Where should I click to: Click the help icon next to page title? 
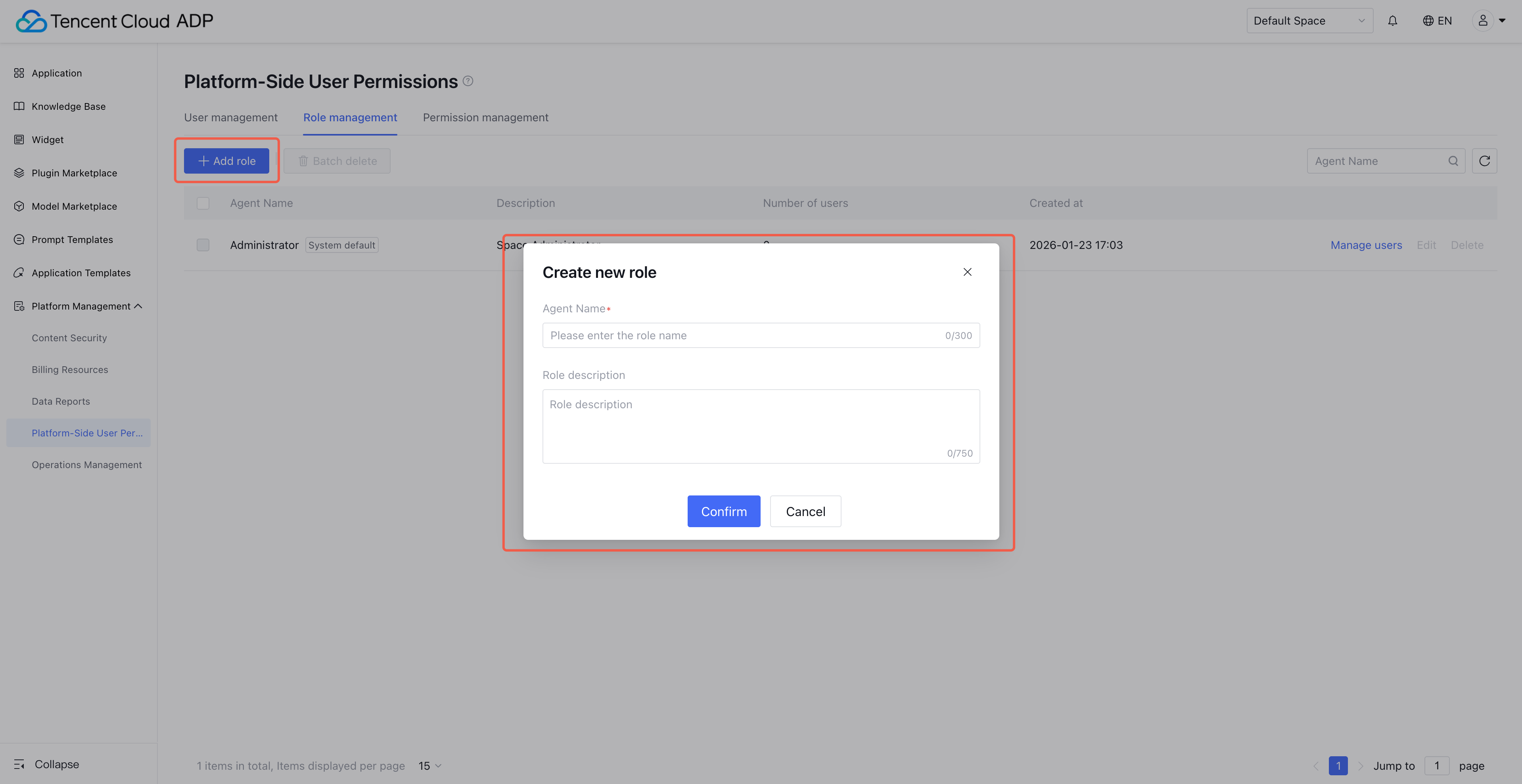point(468,81)
